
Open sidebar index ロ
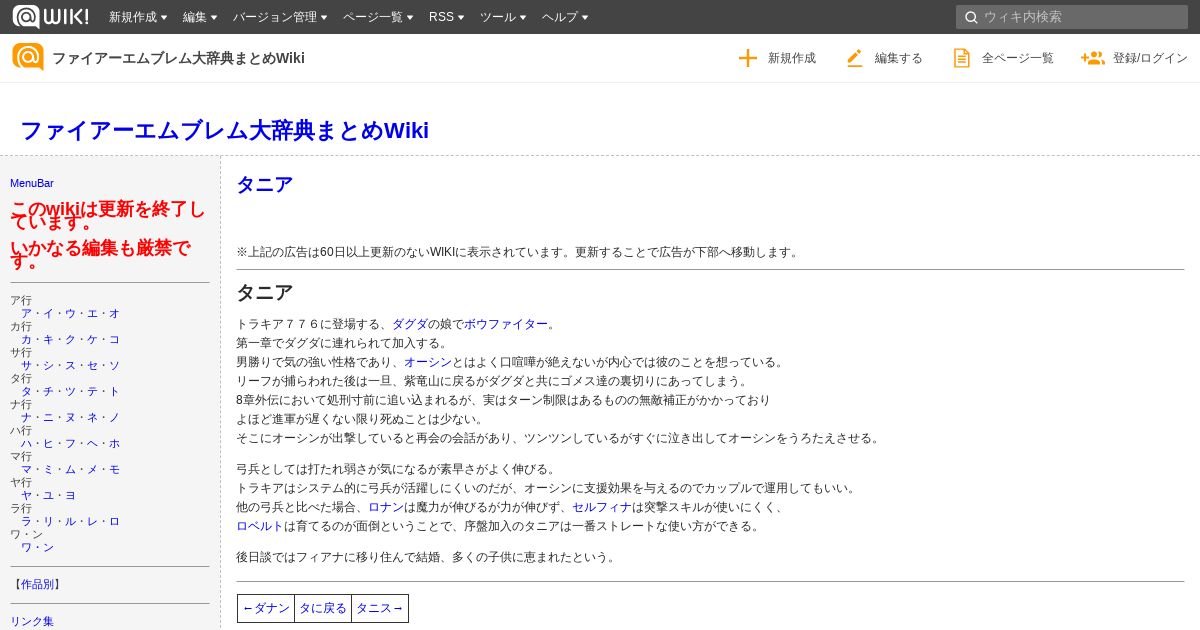(x=114, y=521)
